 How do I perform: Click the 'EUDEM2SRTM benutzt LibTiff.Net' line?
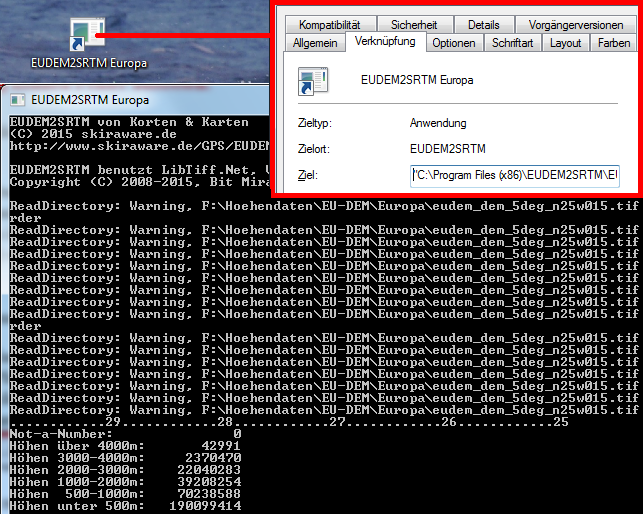tap(139, 170)
